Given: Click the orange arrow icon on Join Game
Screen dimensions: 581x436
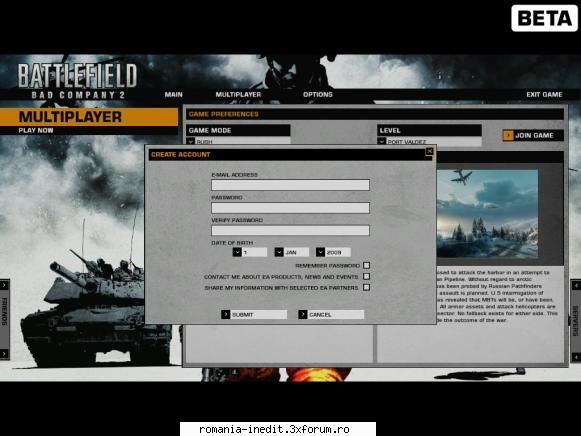Looking at the screenshot, I should [508, 135].
